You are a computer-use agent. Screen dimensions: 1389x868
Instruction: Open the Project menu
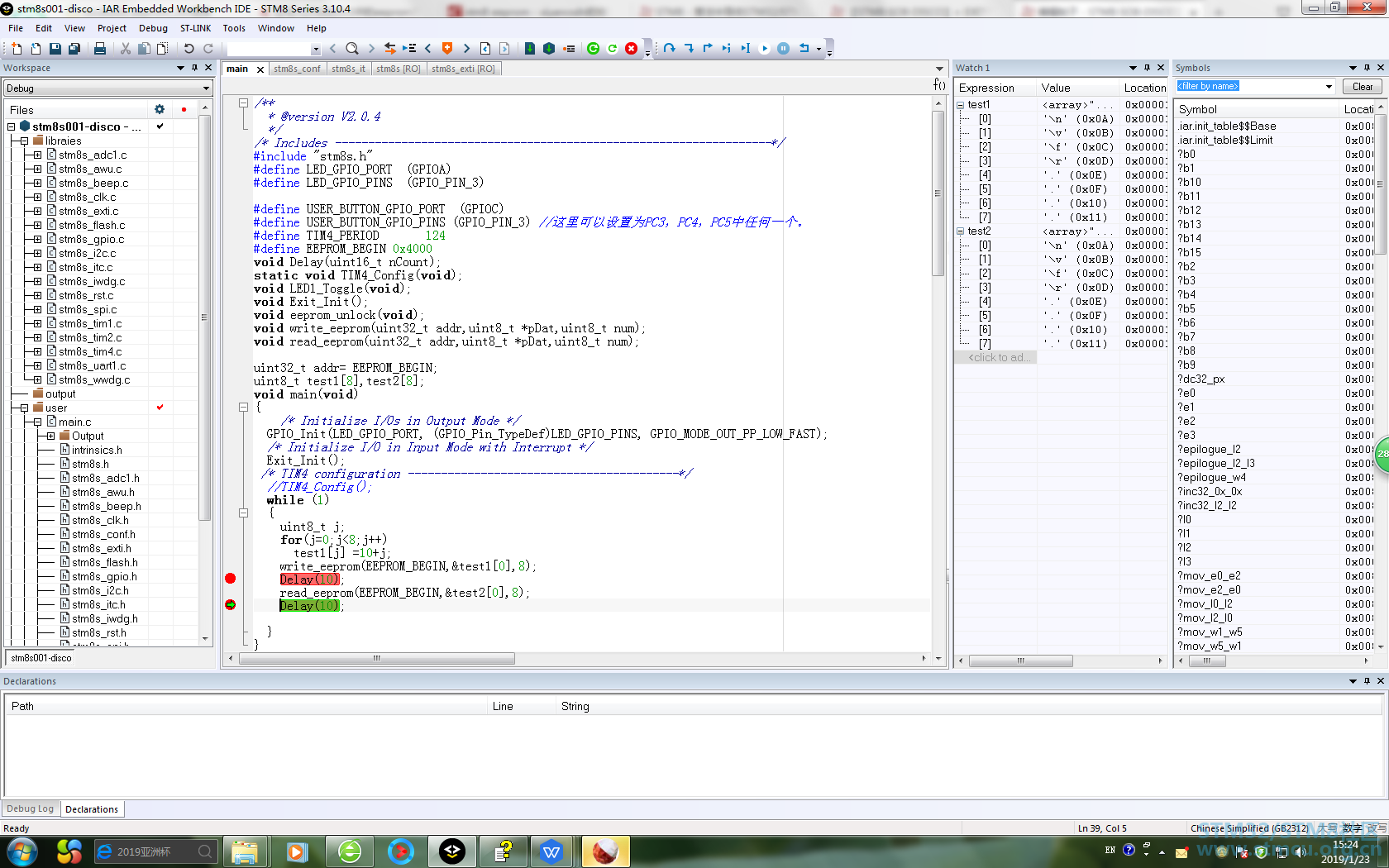(112, 28)
